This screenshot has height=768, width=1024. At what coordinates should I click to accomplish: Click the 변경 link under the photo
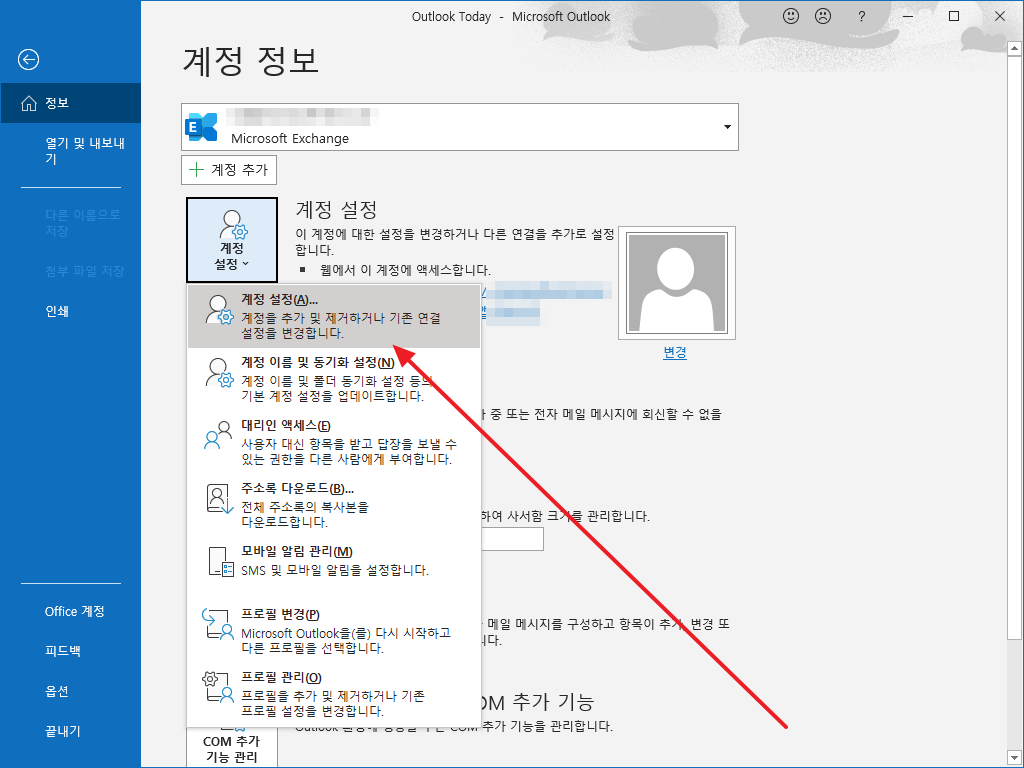675,353
